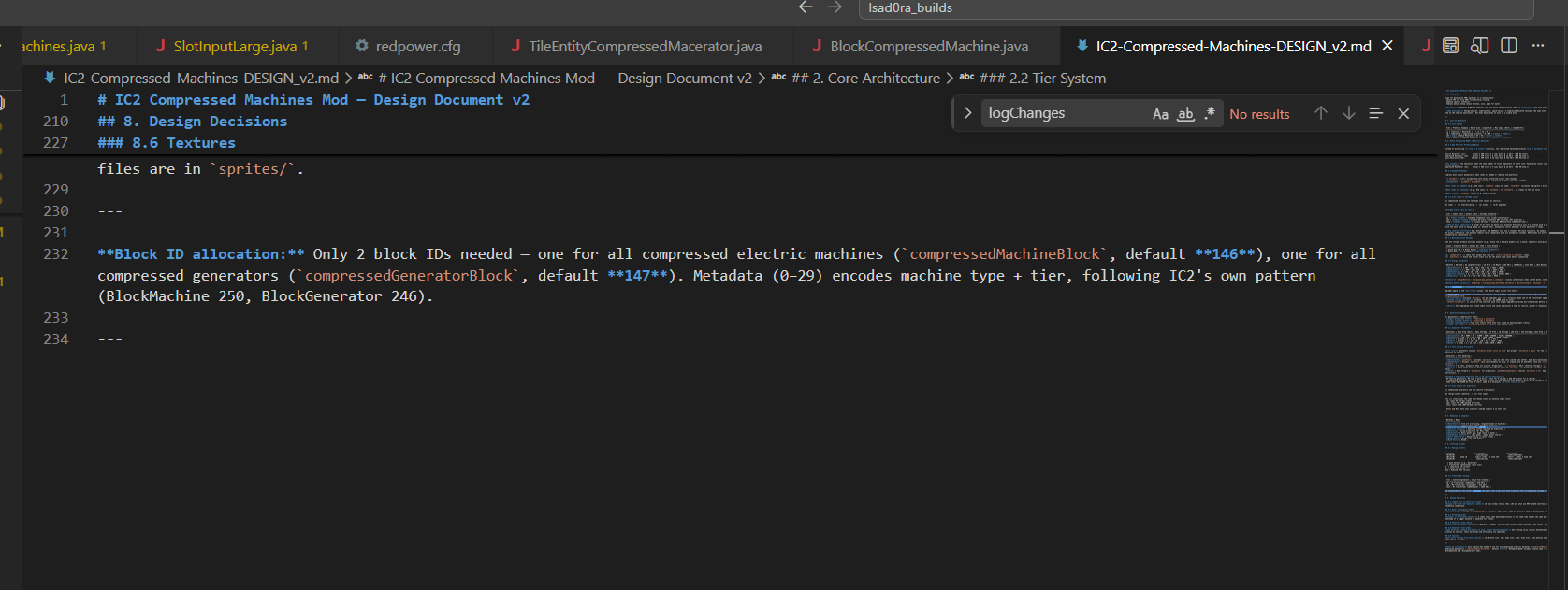
Task: Open the lsad0ra_builds command center search
Action: 1197,8
